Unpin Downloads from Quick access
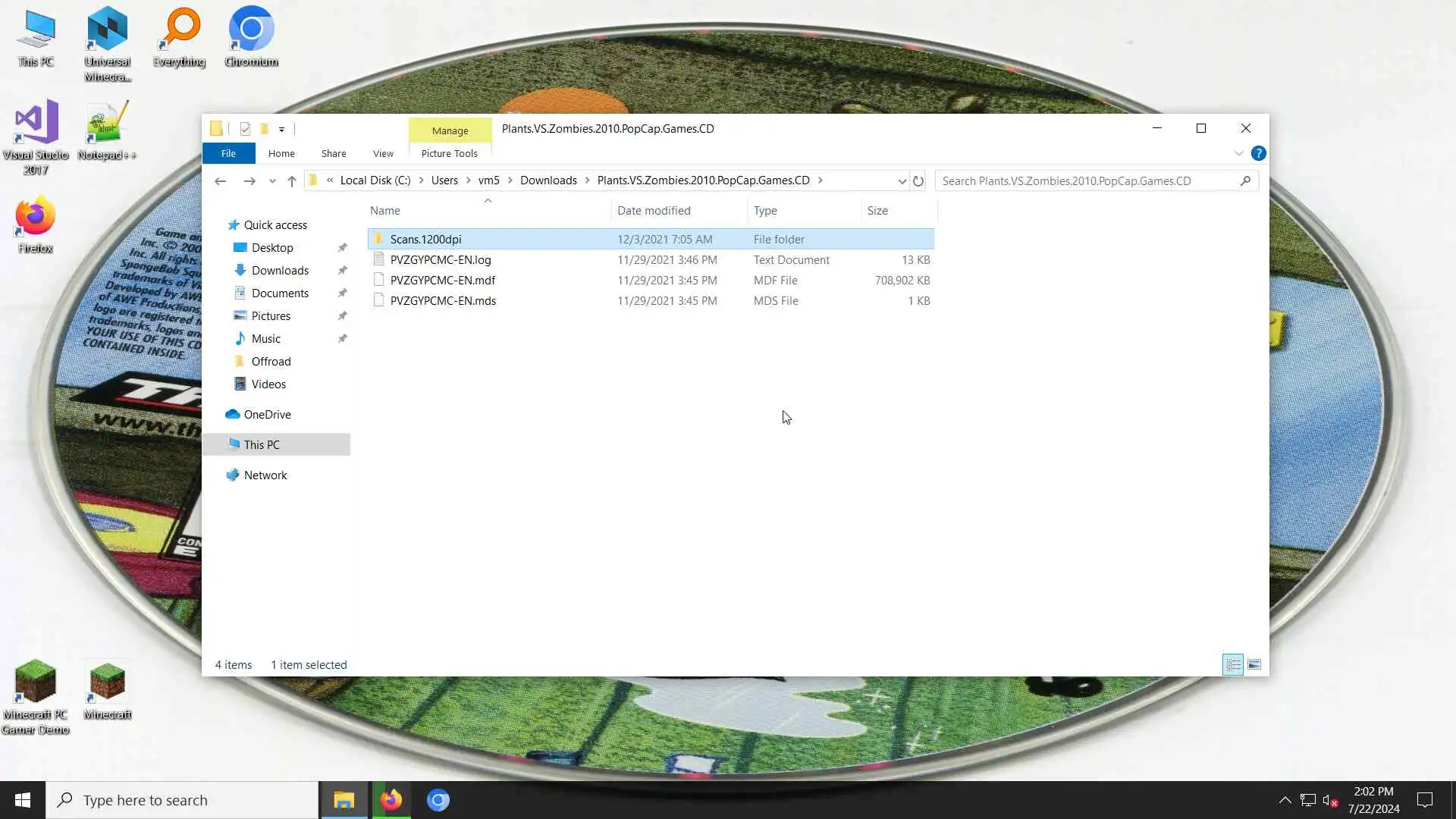The height and width of the screenshot is (819, 1456). [x=342, y=271]
